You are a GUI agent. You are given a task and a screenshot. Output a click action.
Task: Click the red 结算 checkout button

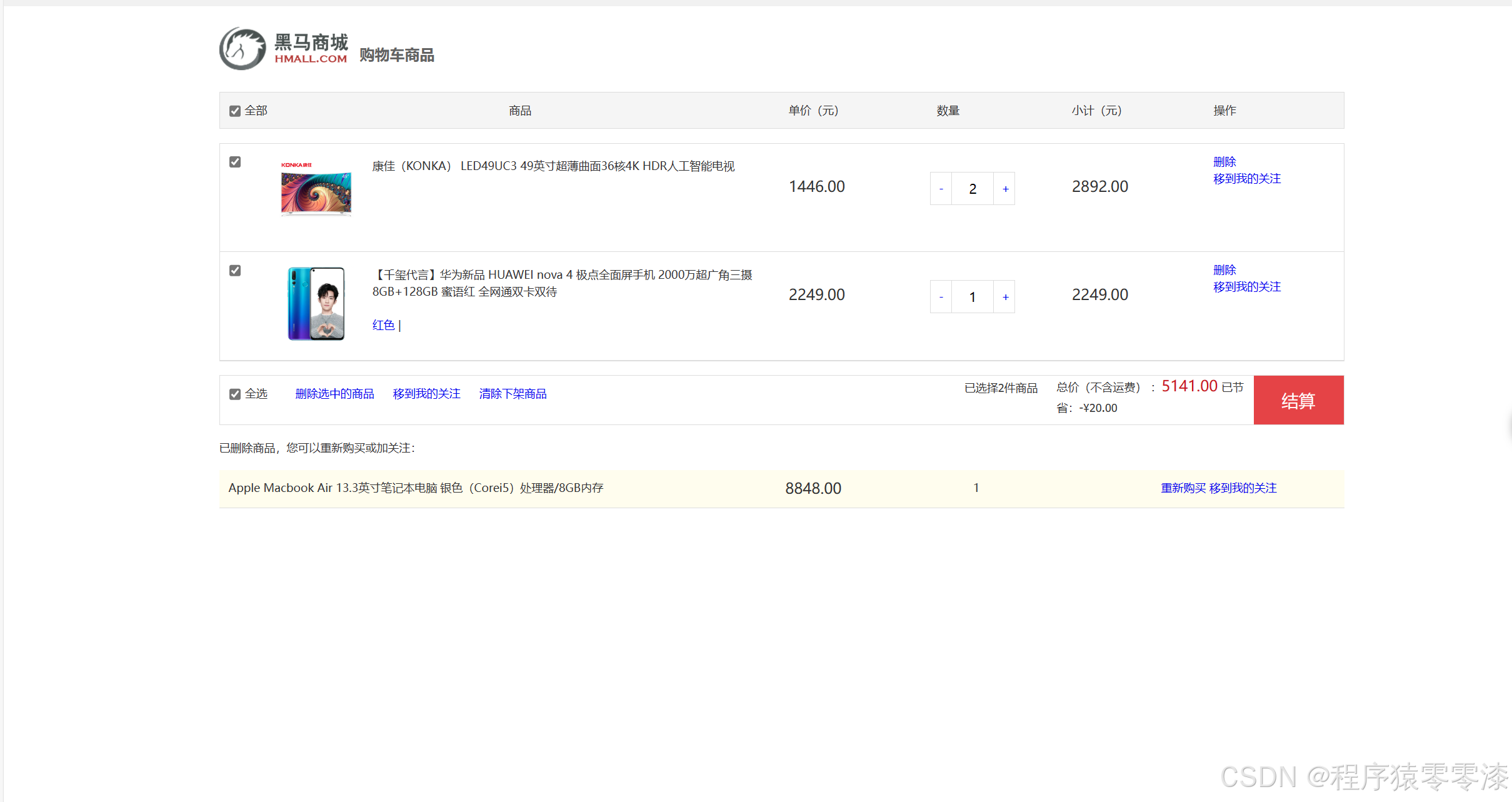pos(1298,401)
